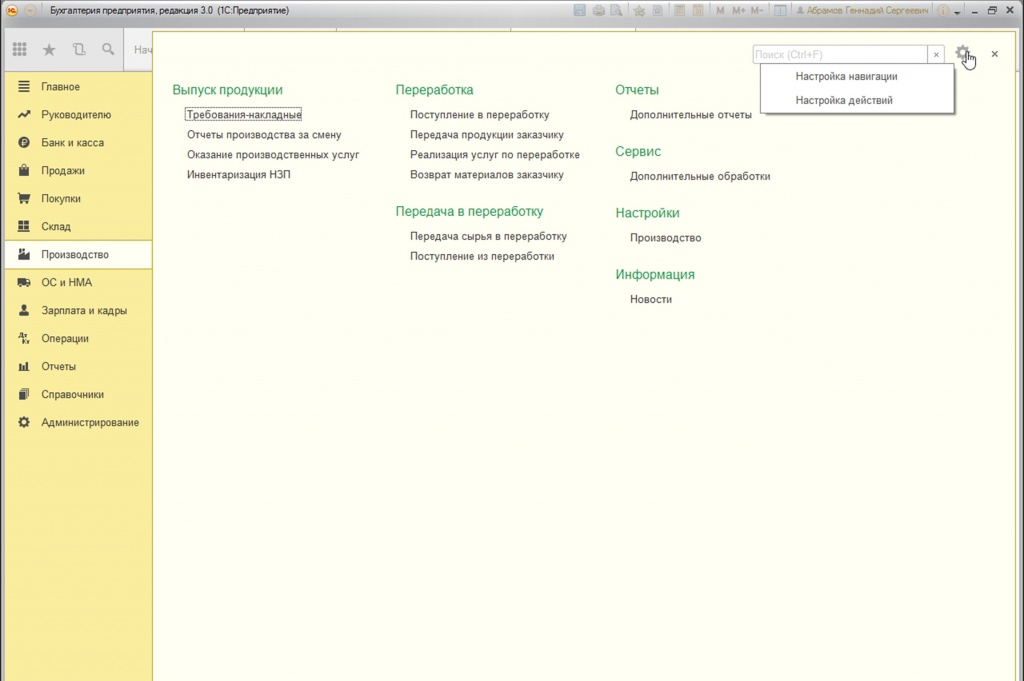The height and width of the screenshot is (681, 1024).
Task: Open Favorites star icon
Action: point(49,50)
